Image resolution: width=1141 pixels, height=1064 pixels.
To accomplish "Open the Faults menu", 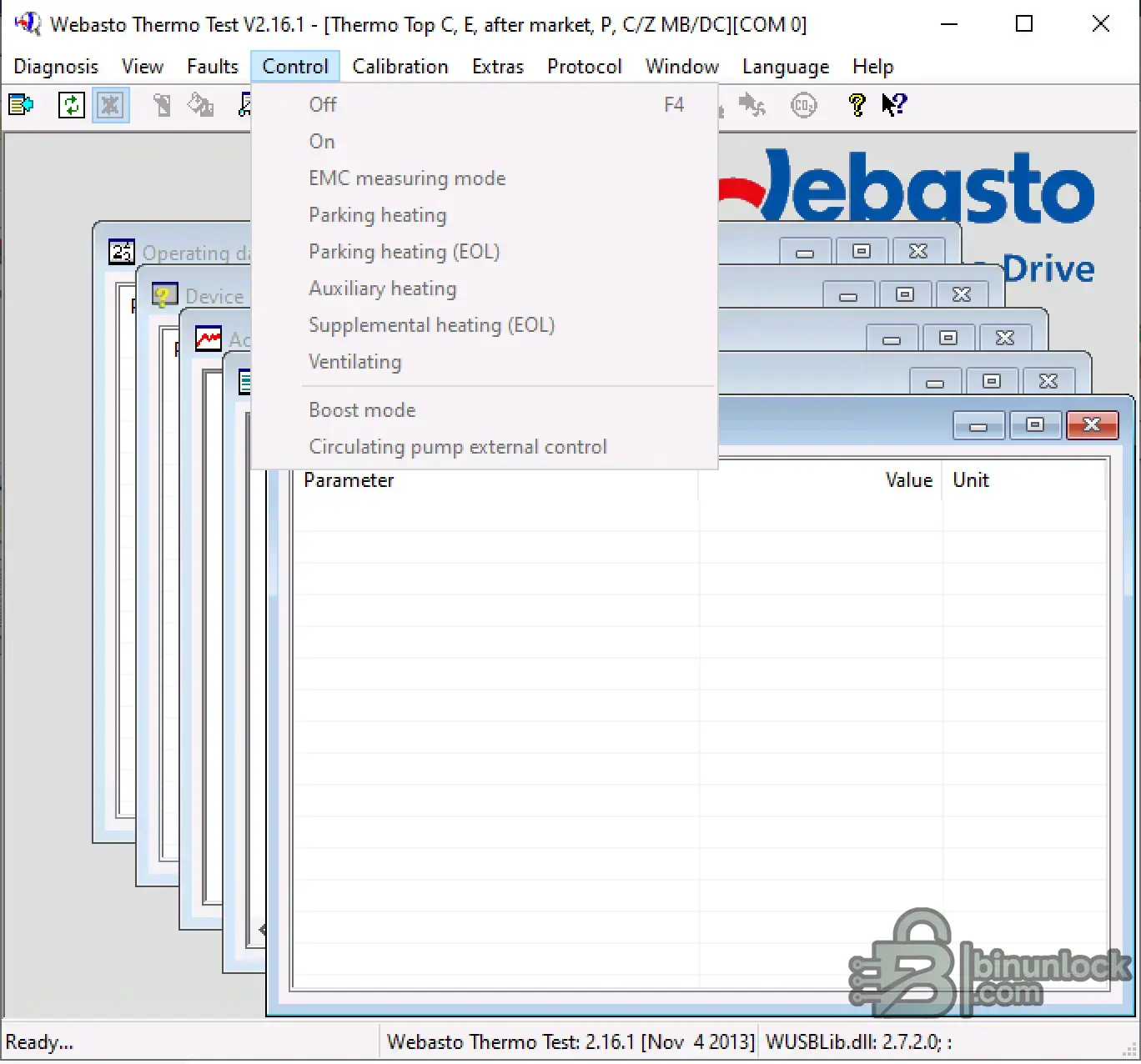I will pyautogui.click(x=213, y=67).
